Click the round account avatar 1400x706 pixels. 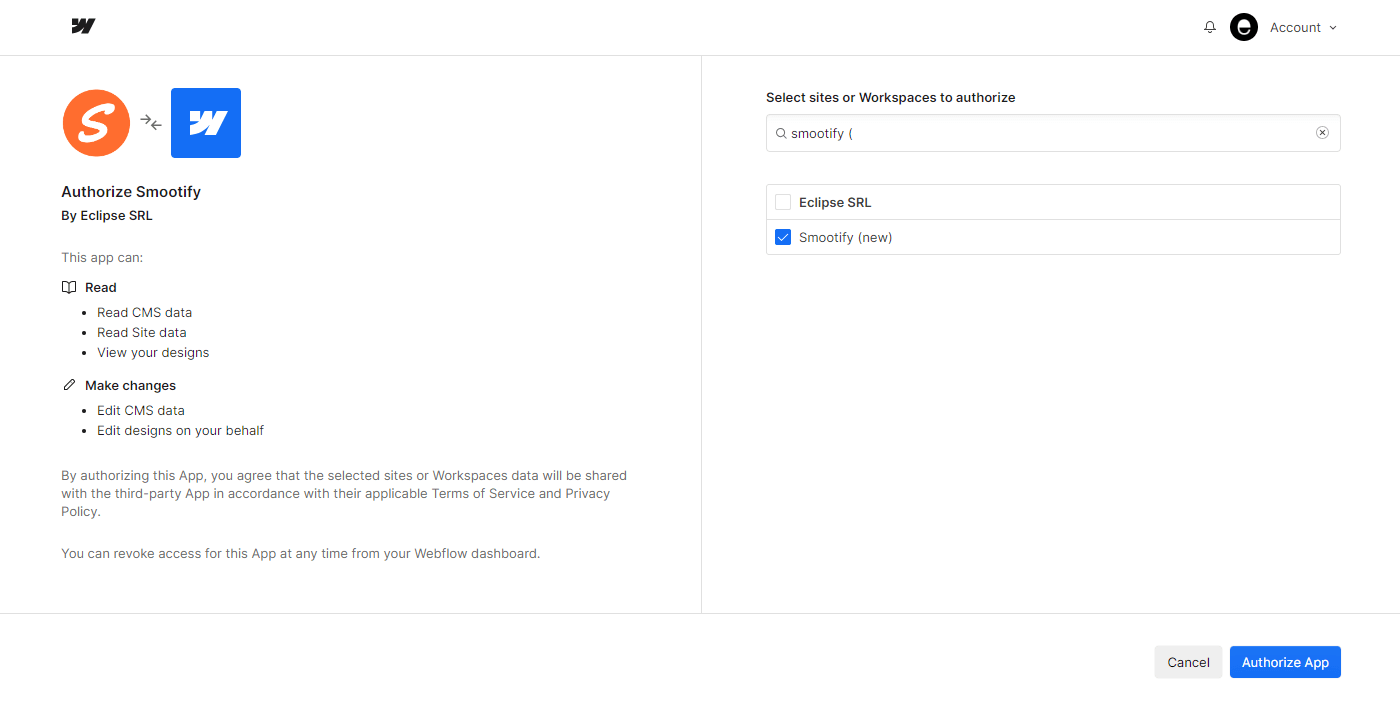pyautogui.click(x=1243, y=27)
